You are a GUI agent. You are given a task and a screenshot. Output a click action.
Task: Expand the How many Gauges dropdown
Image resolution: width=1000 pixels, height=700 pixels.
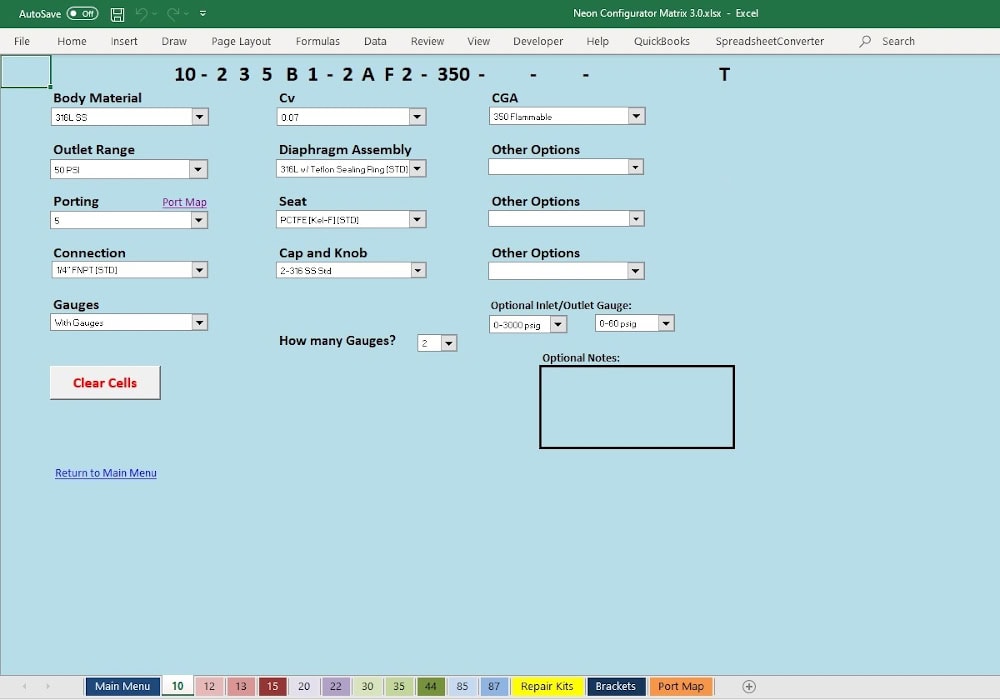coord(449,343)
